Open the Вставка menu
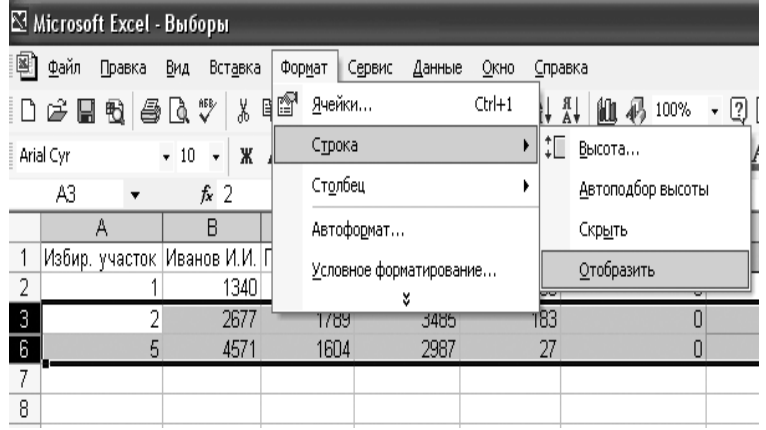The image size is (766, 430). click(235, 68)
